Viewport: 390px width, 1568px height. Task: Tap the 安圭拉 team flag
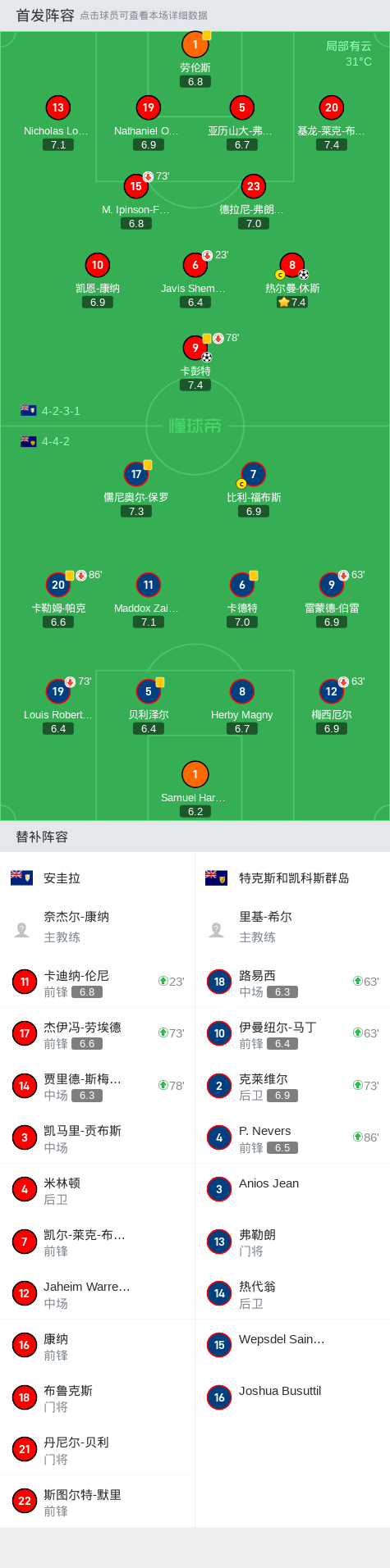[x=21, y=877]
